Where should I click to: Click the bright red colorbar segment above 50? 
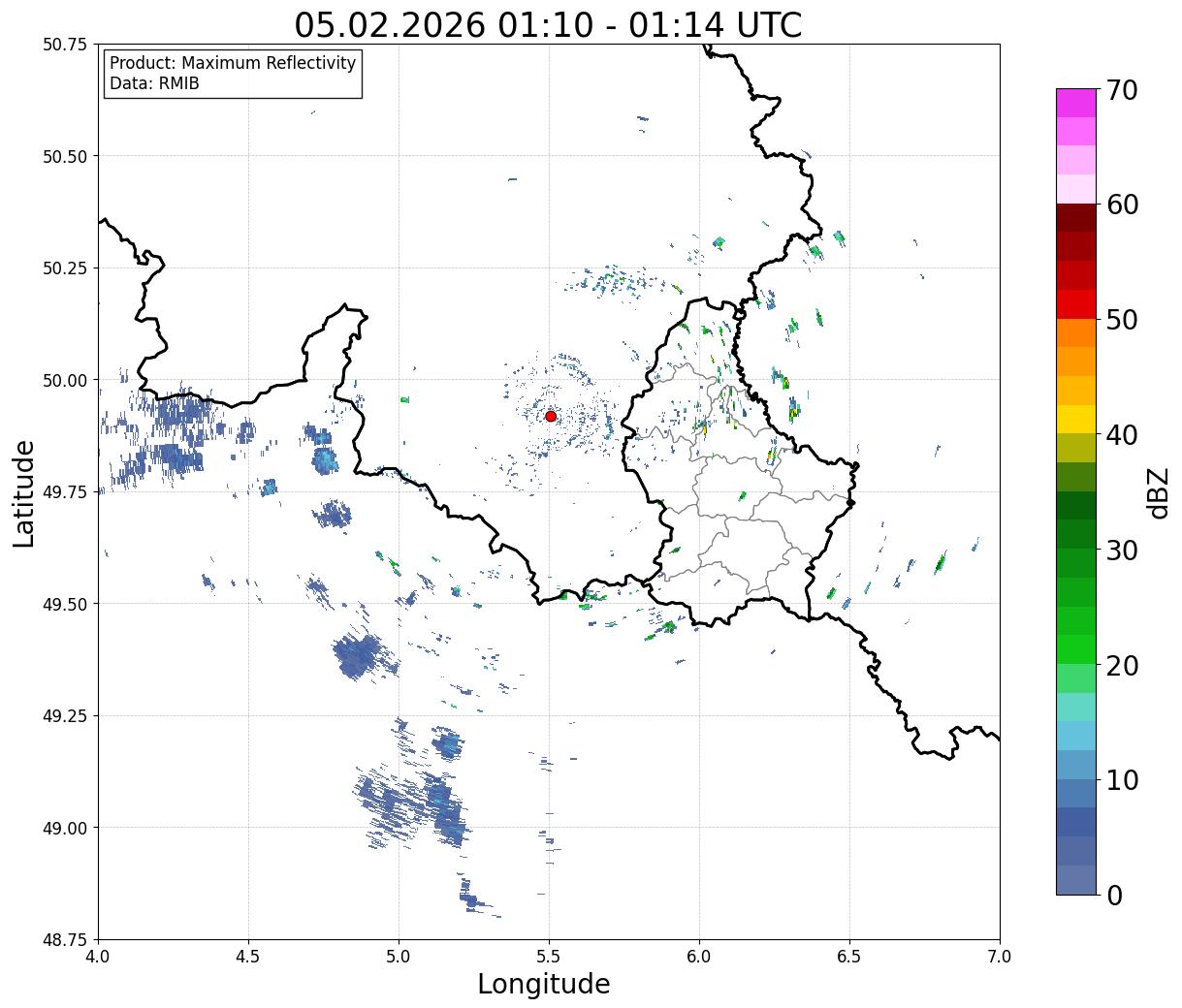[x=1076, y=304]
